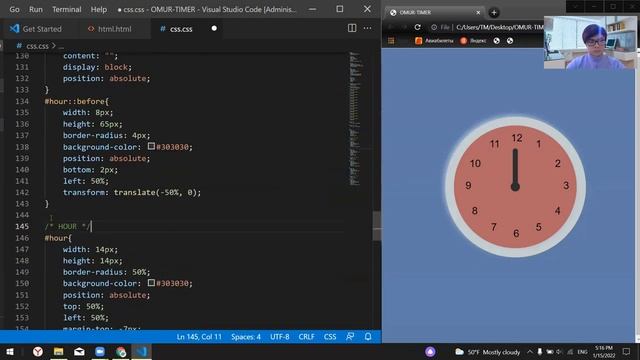Viewport: 640px width, 360px height.
Task: Click the purple Alice assistant tray icon
Action: coord(430,351)
